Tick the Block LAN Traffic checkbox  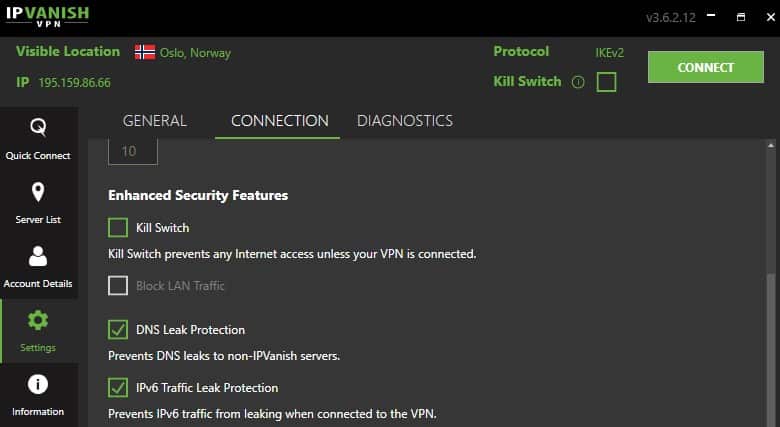point(118,286)
